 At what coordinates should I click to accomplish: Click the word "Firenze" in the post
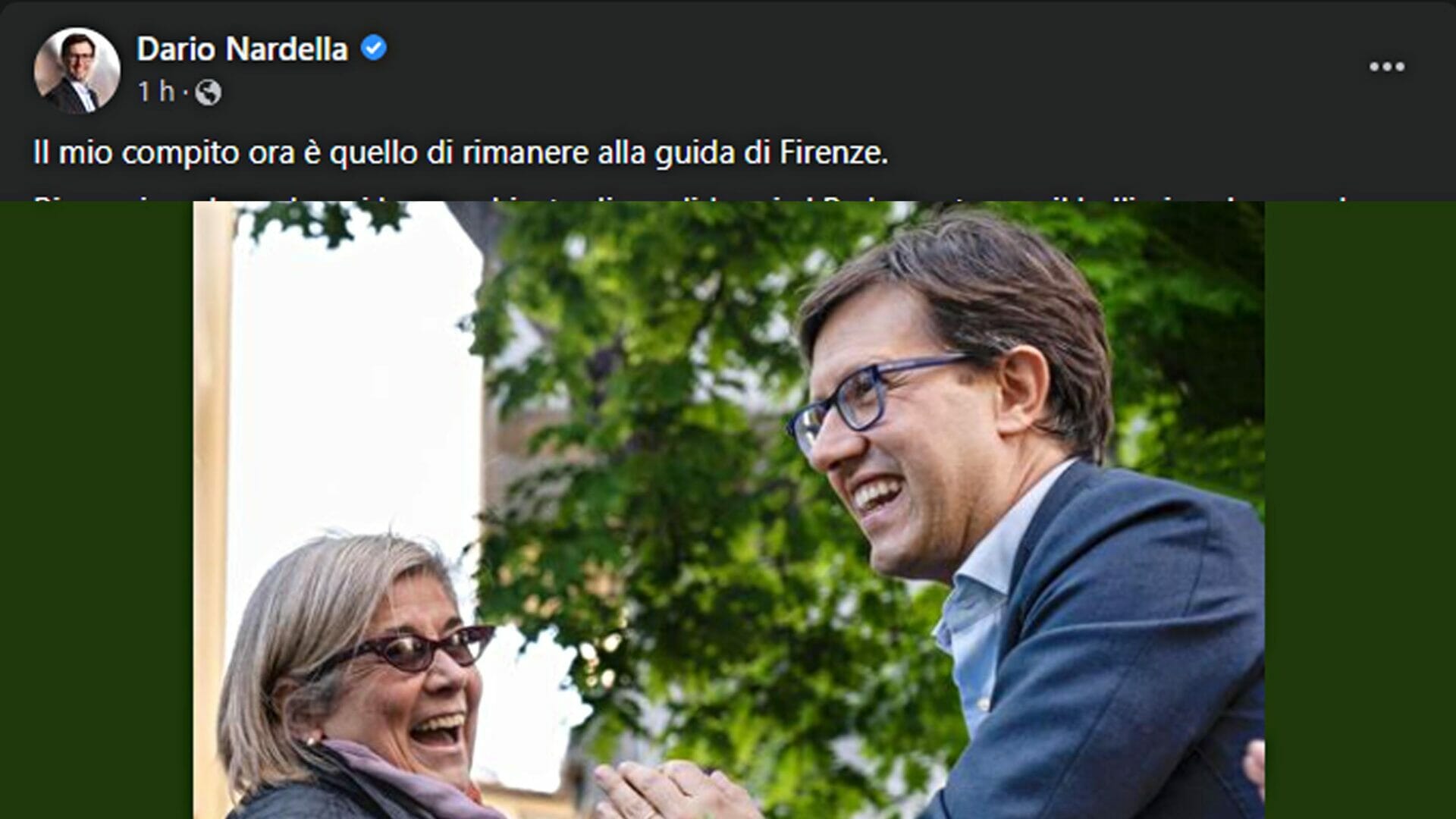833,152
